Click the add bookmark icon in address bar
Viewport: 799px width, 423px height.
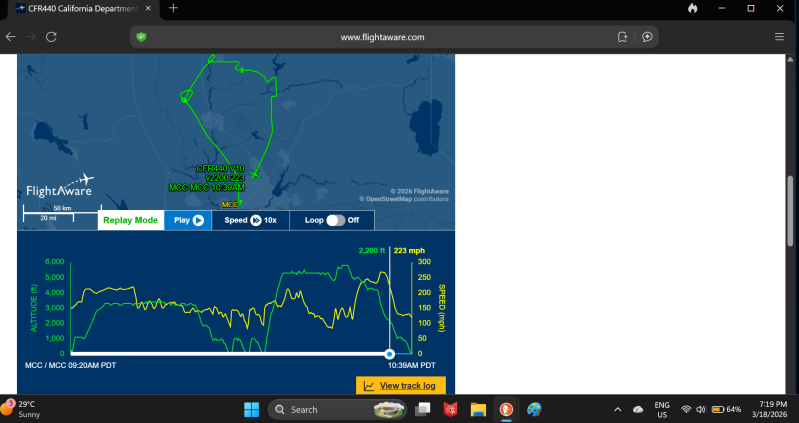[x=622, y=37]
